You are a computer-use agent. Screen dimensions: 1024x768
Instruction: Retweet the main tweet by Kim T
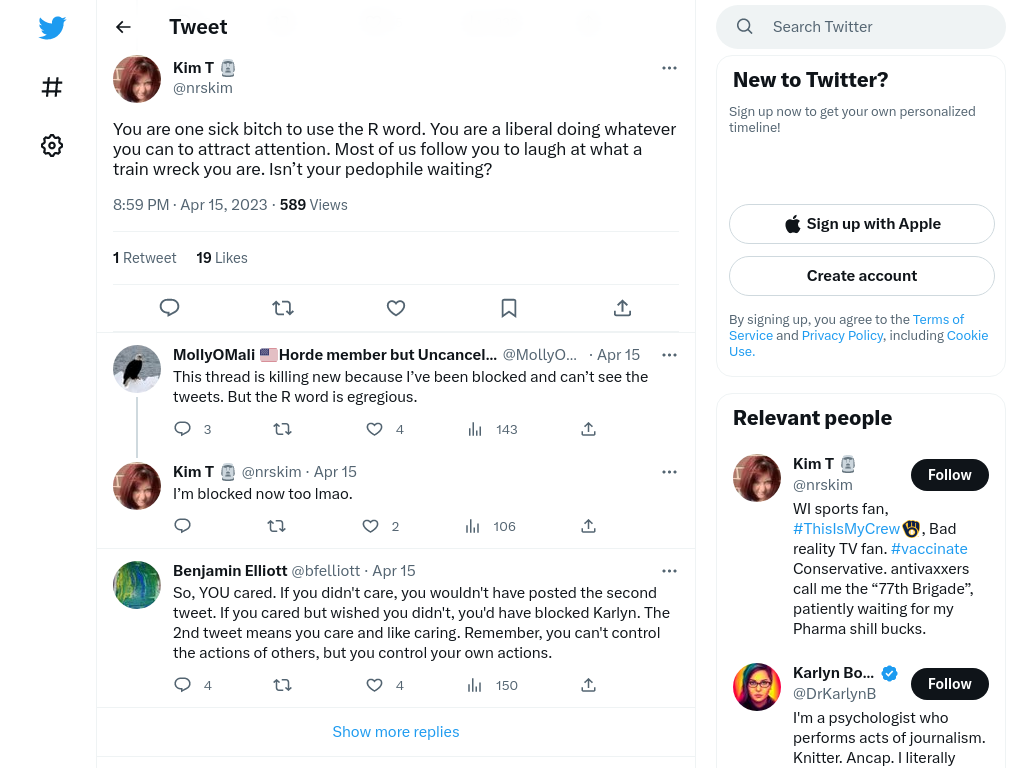pyautogui.click(x=283, y=308)
